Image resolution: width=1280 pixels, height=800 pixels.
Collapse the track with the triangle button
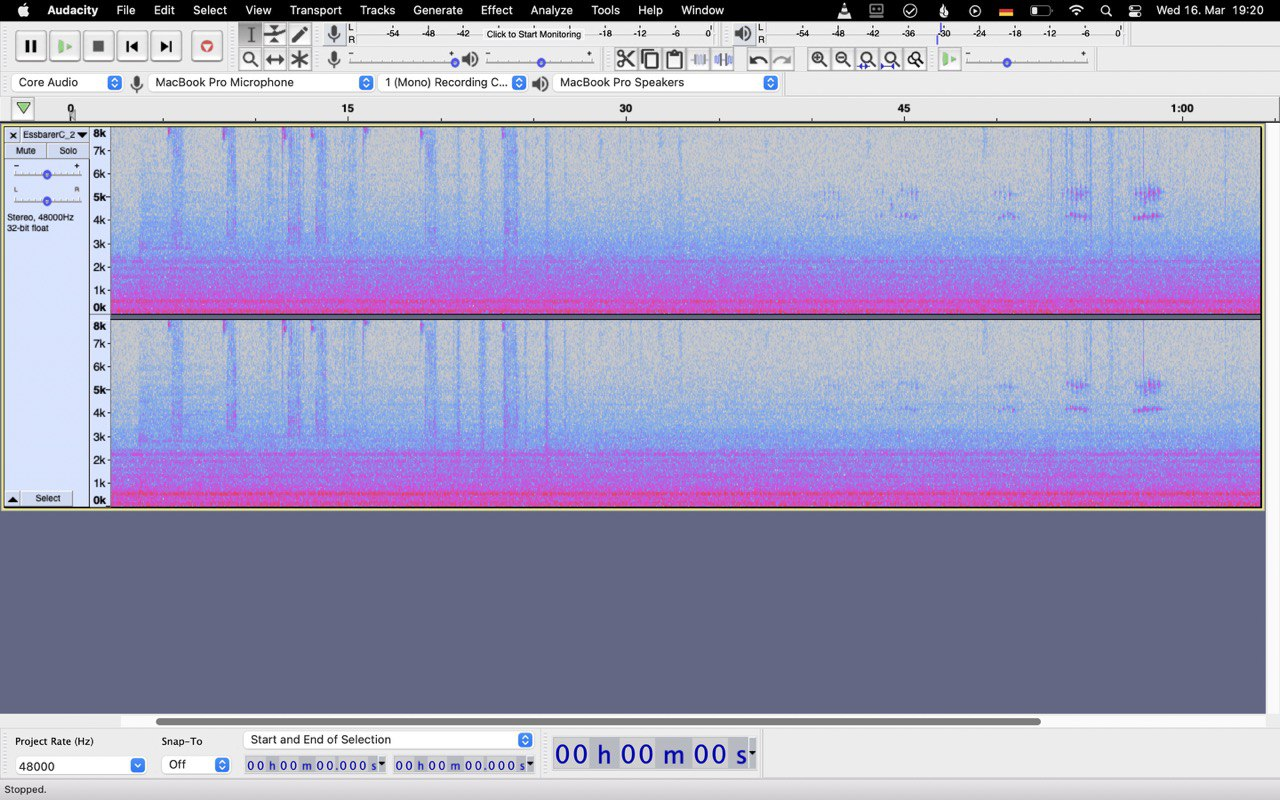pyautogui.click(x=13, y=498)
